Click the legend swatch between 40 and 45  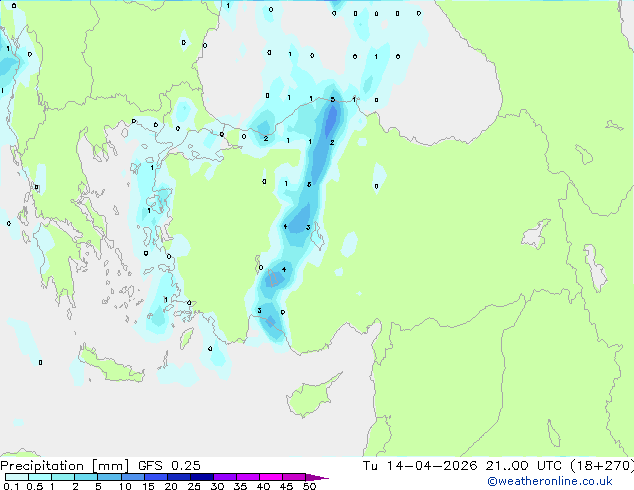[x=271, y=477]
